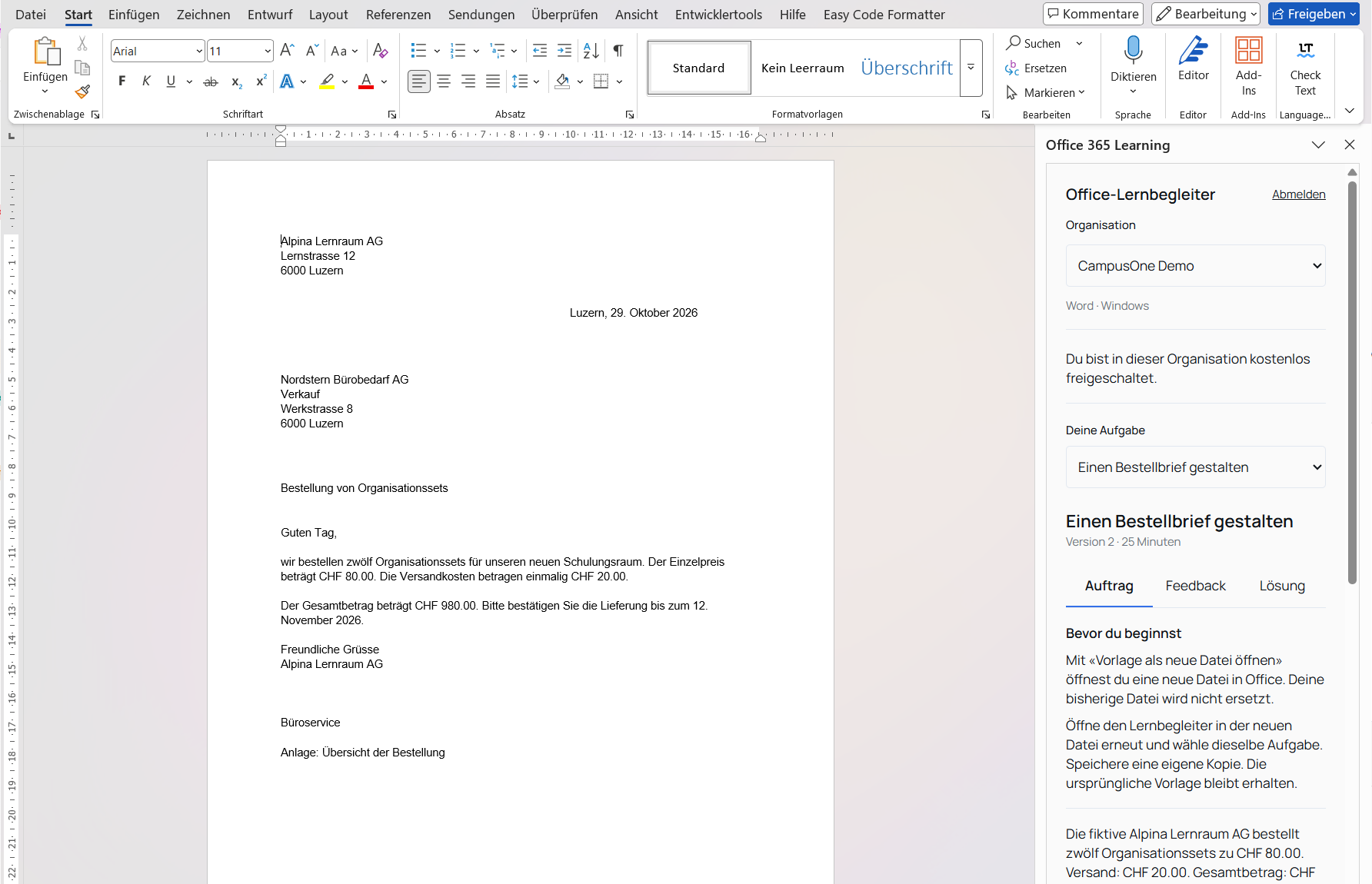The image size is (1372, 884).
Task: Click the Kommentare button
Action: (1093, 14)
